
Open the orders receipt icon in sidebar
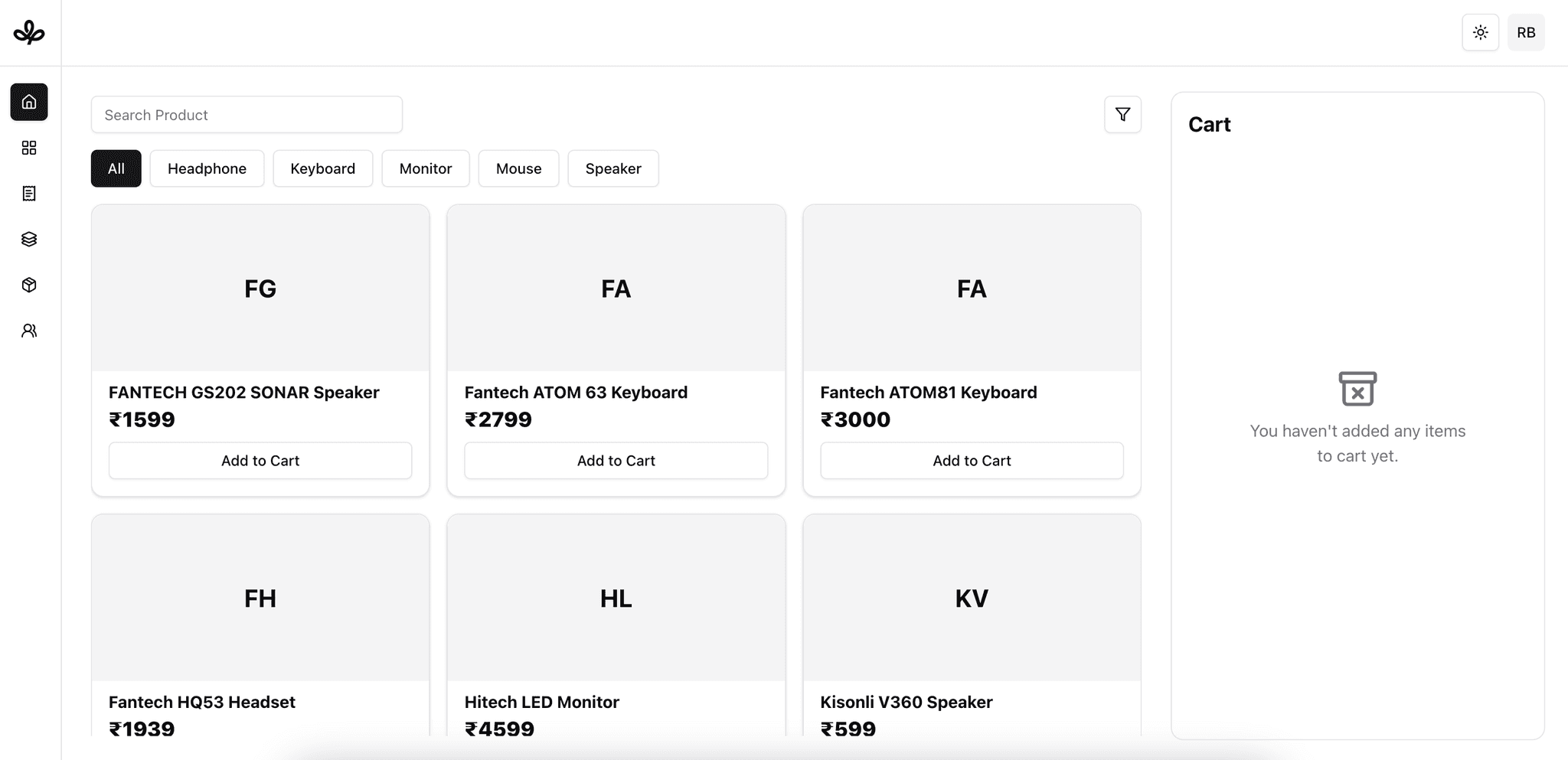(x=29, y=194)
